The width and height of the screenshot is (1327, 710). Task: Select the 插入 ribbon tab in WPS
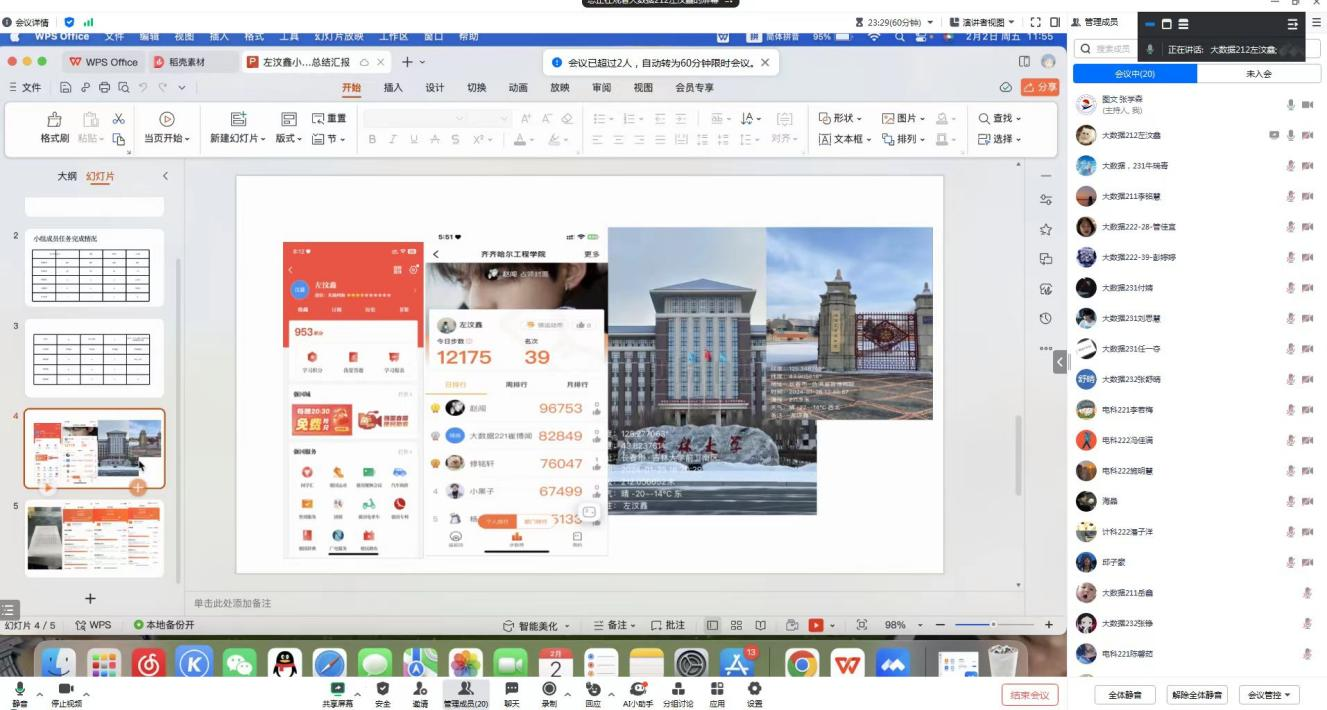tap(393, 88)
